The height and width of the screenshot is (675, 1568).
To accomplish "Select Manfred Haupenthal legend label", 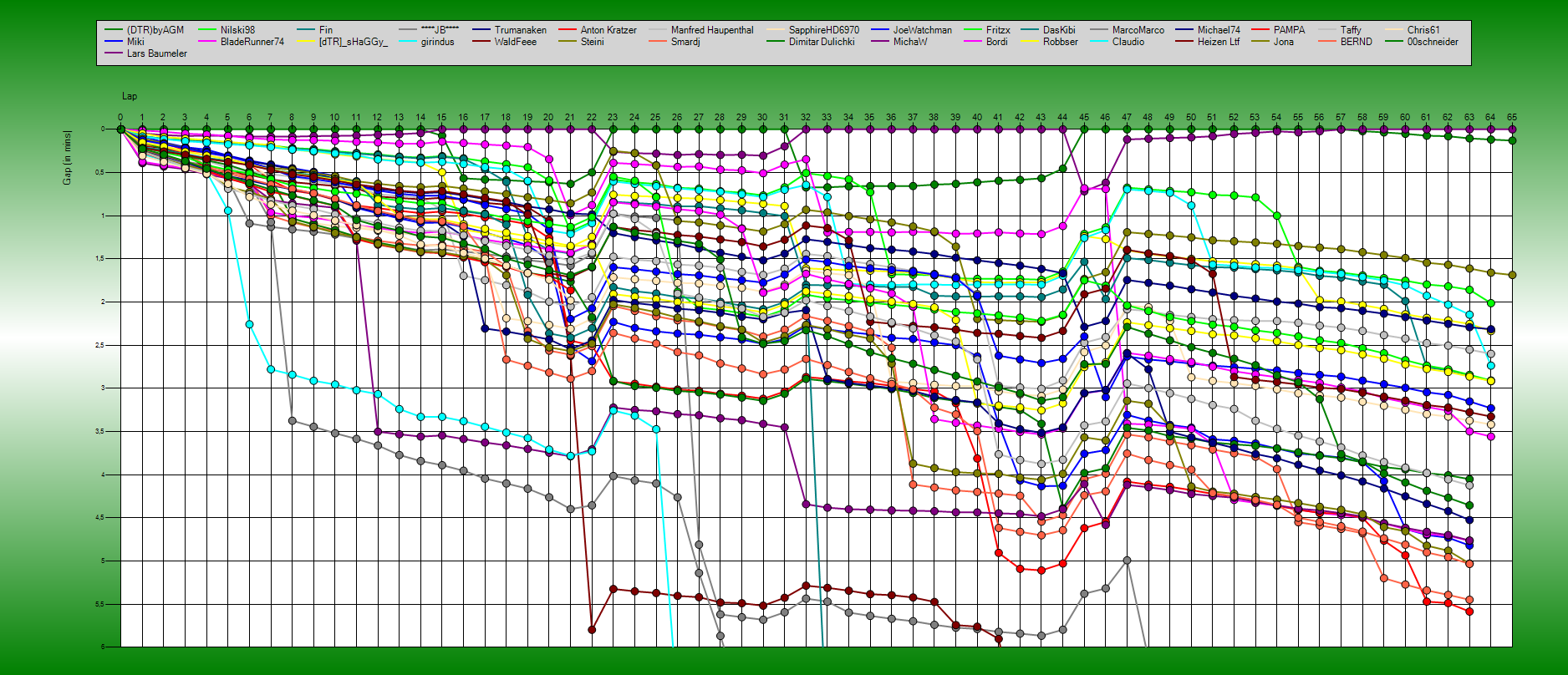I will coord(712,30).
